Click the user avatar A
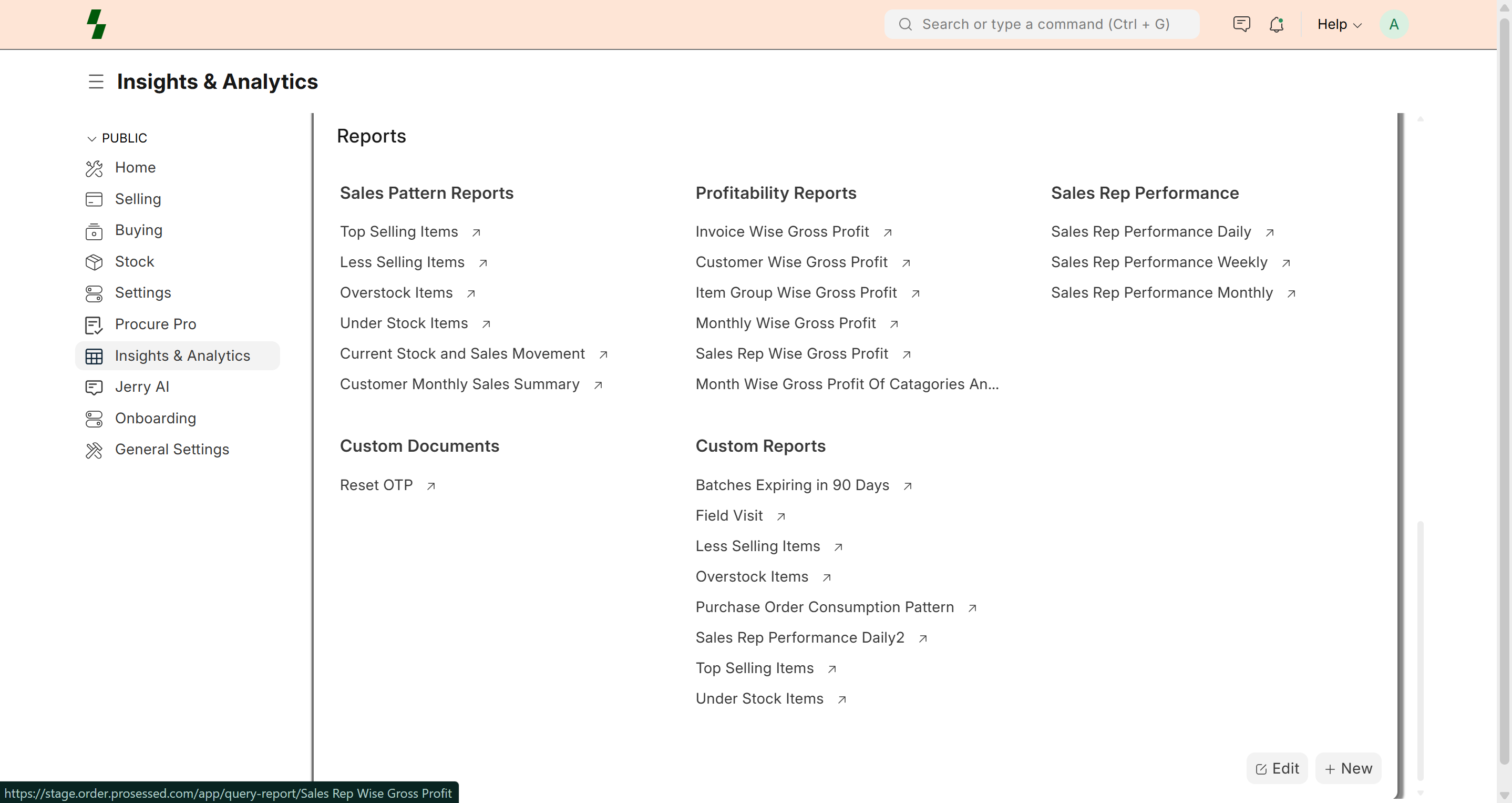This screenshot has height=803, width=1512. click(x=1393, y=24)
